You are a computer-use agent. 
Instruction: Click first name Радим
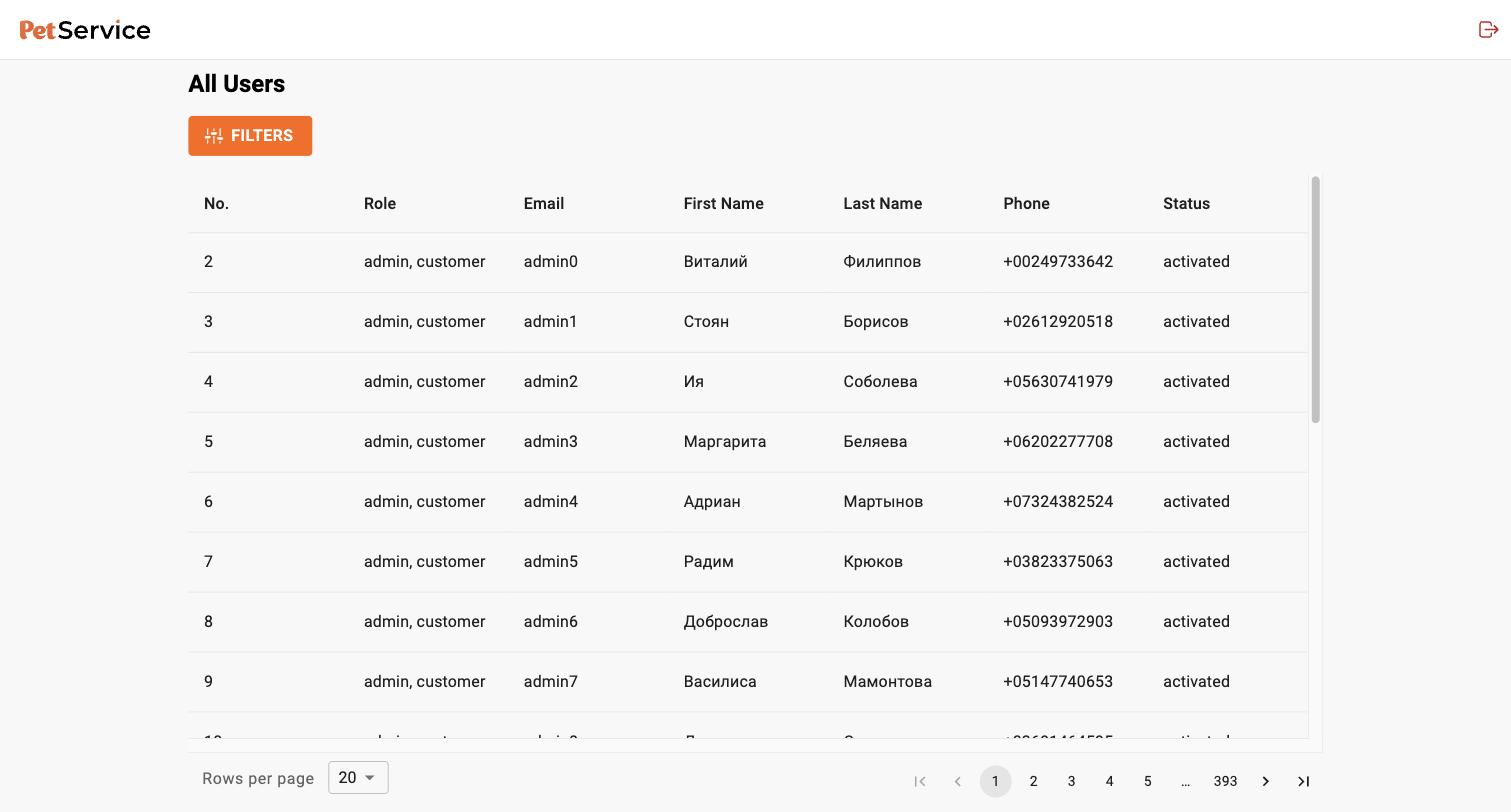point(709,561)
